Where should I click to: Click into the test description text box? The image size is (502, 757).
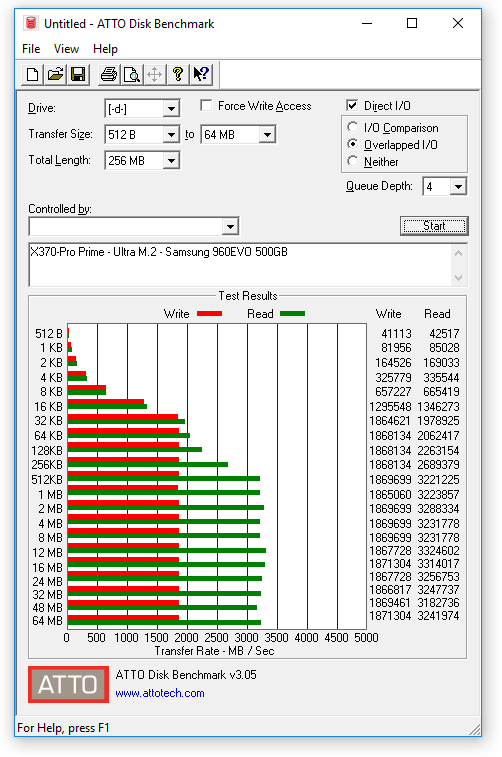pyautogui.click(x=241, y=265)
